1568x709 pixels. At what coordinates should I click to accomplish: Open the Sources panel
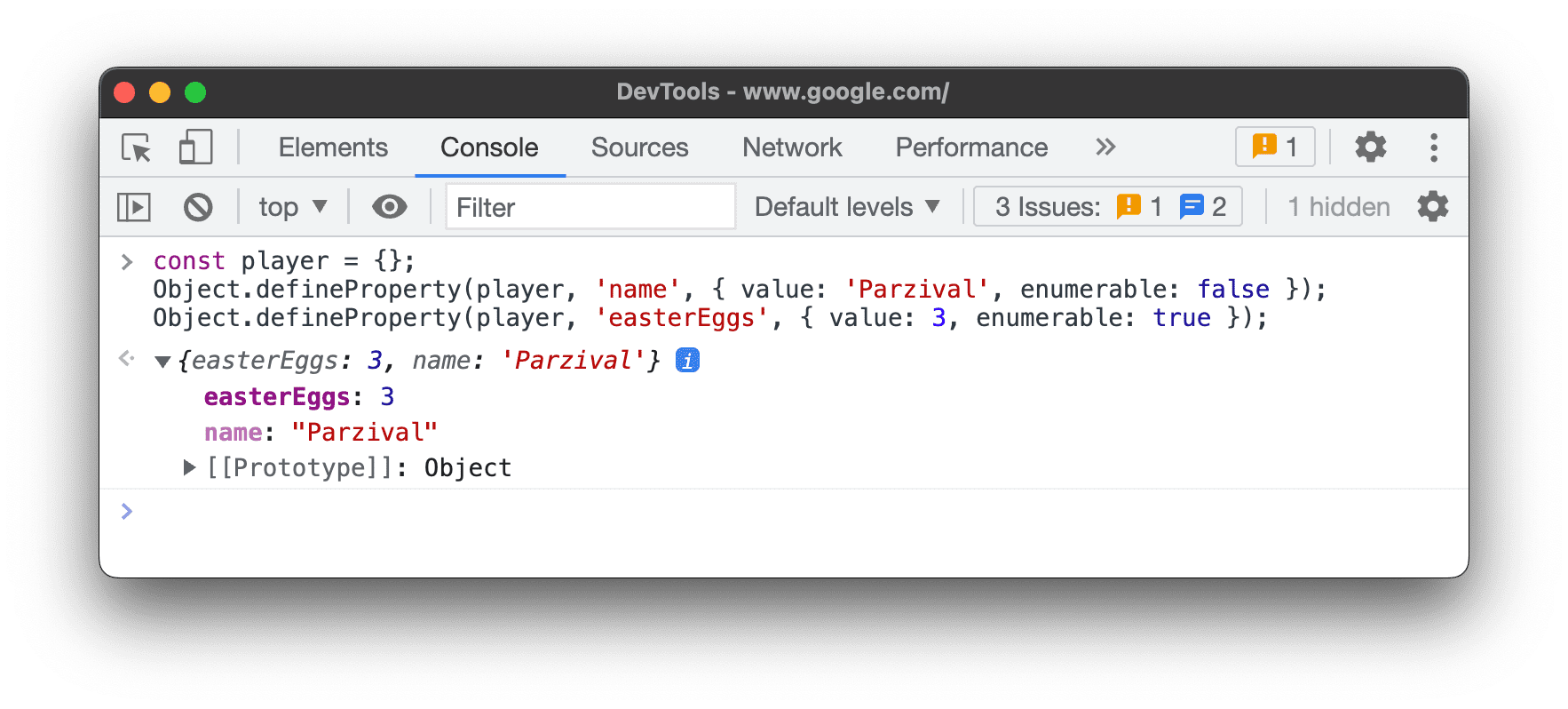click(x=639, y=147)
